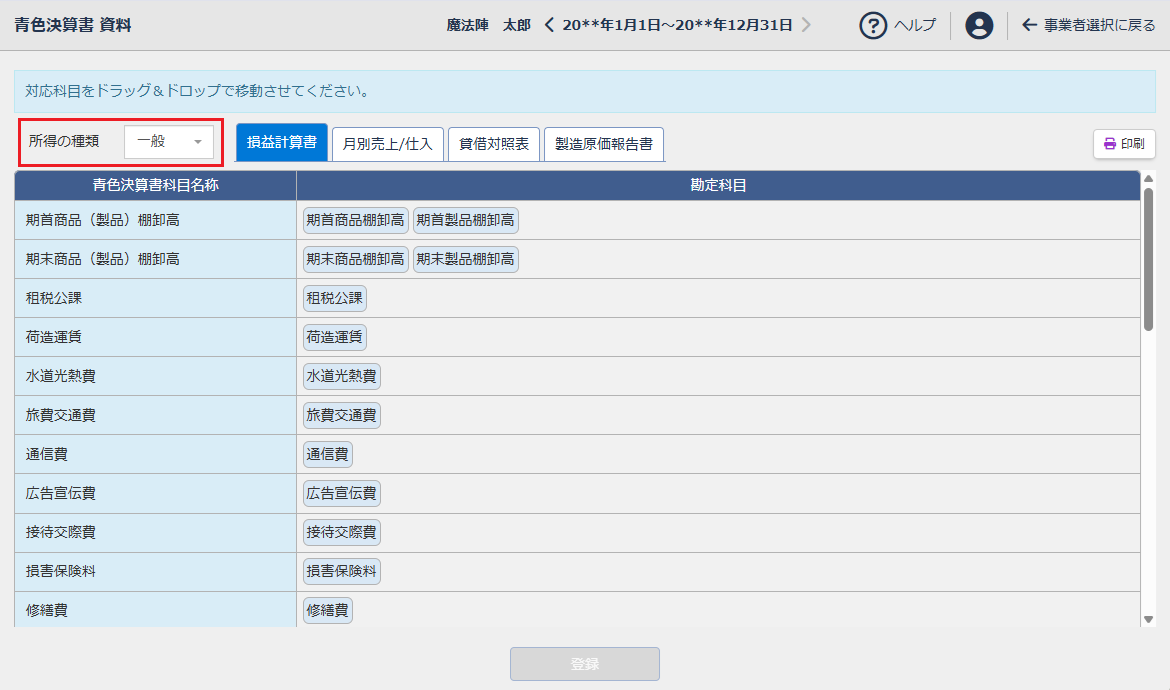Select the 期首商品棚卸高 account chip
The height and width of the screenshot is (690, 1170).
354,220
